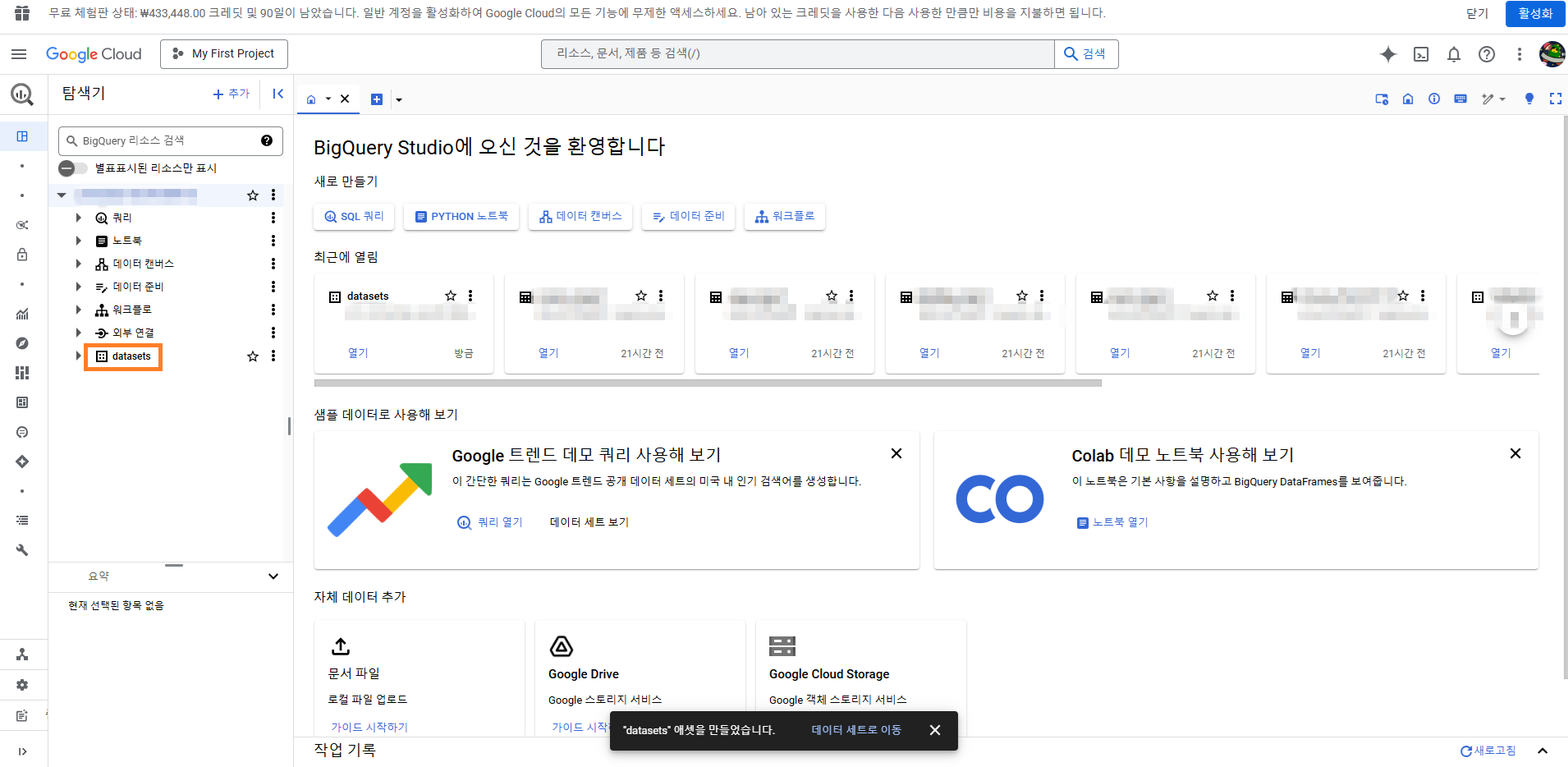Create a new PYTHON 노트북
This screenshot has width=1568, height=767.
pos(461,217)
